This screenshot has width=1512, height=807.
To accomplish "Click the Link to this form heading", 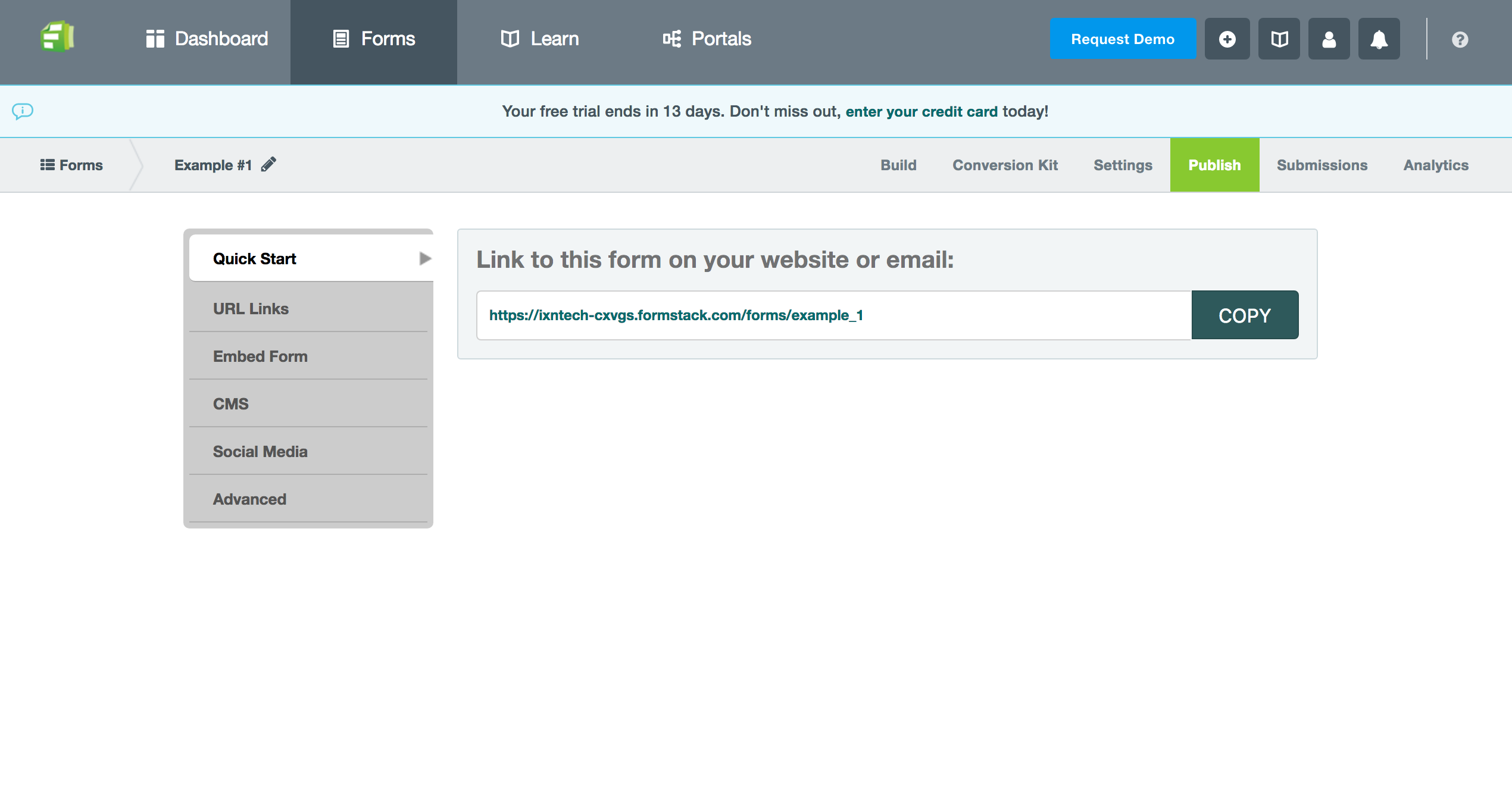I will [715, 259].
